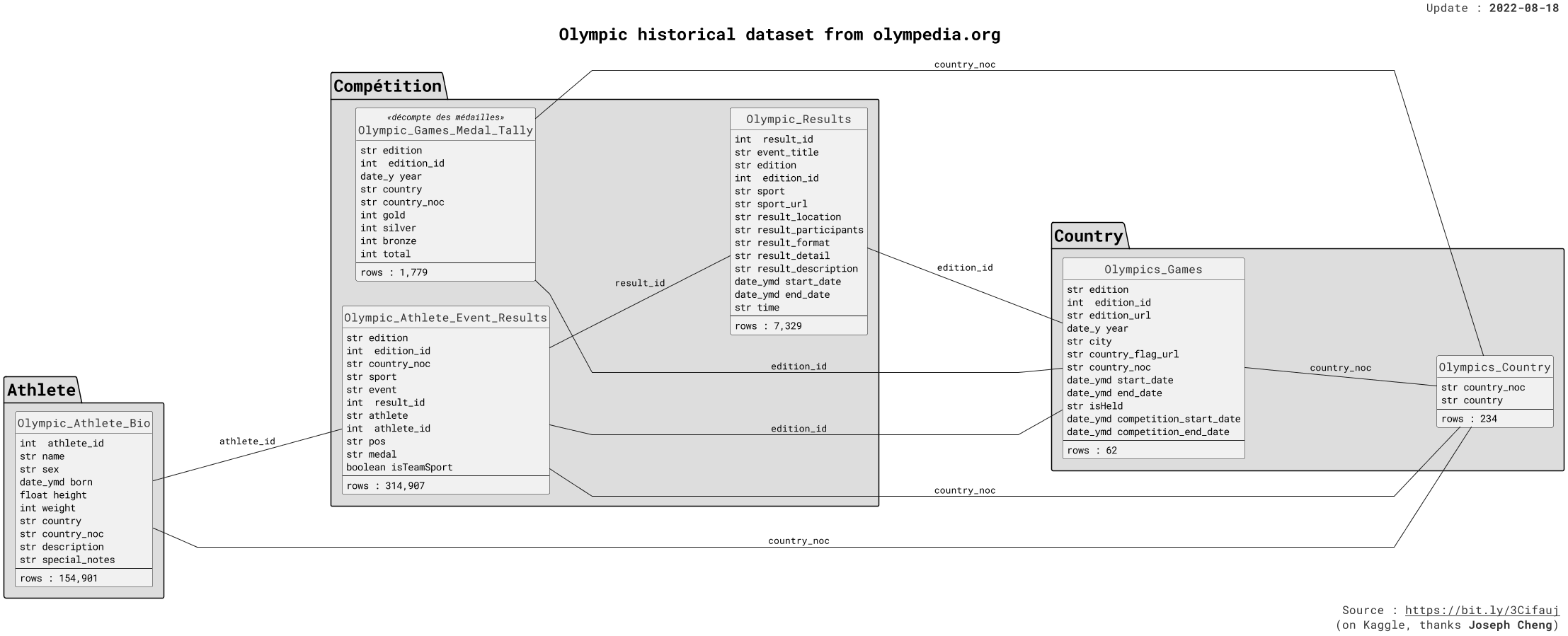Image resolution: width=1568 pixels, height=636 pixels.
Task: Select the Olympic_Games_Medal_Tally table header
Action: tap(445, 130)
